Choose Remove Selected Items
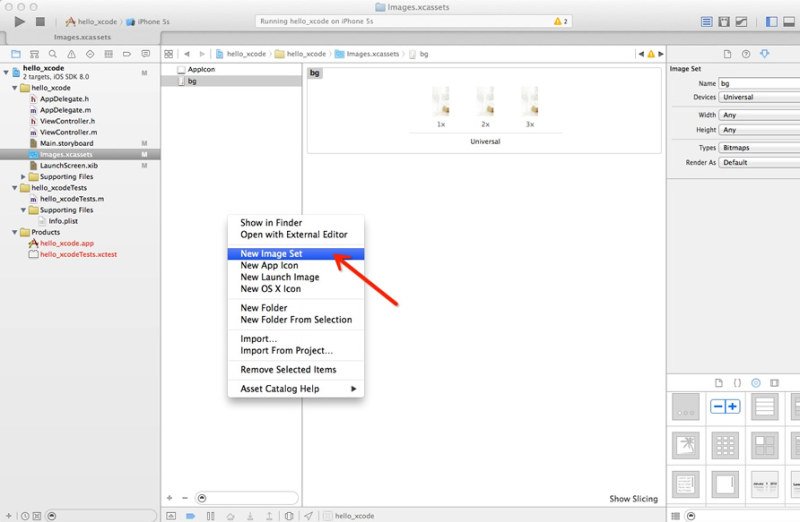 click(x=295, y=369)
